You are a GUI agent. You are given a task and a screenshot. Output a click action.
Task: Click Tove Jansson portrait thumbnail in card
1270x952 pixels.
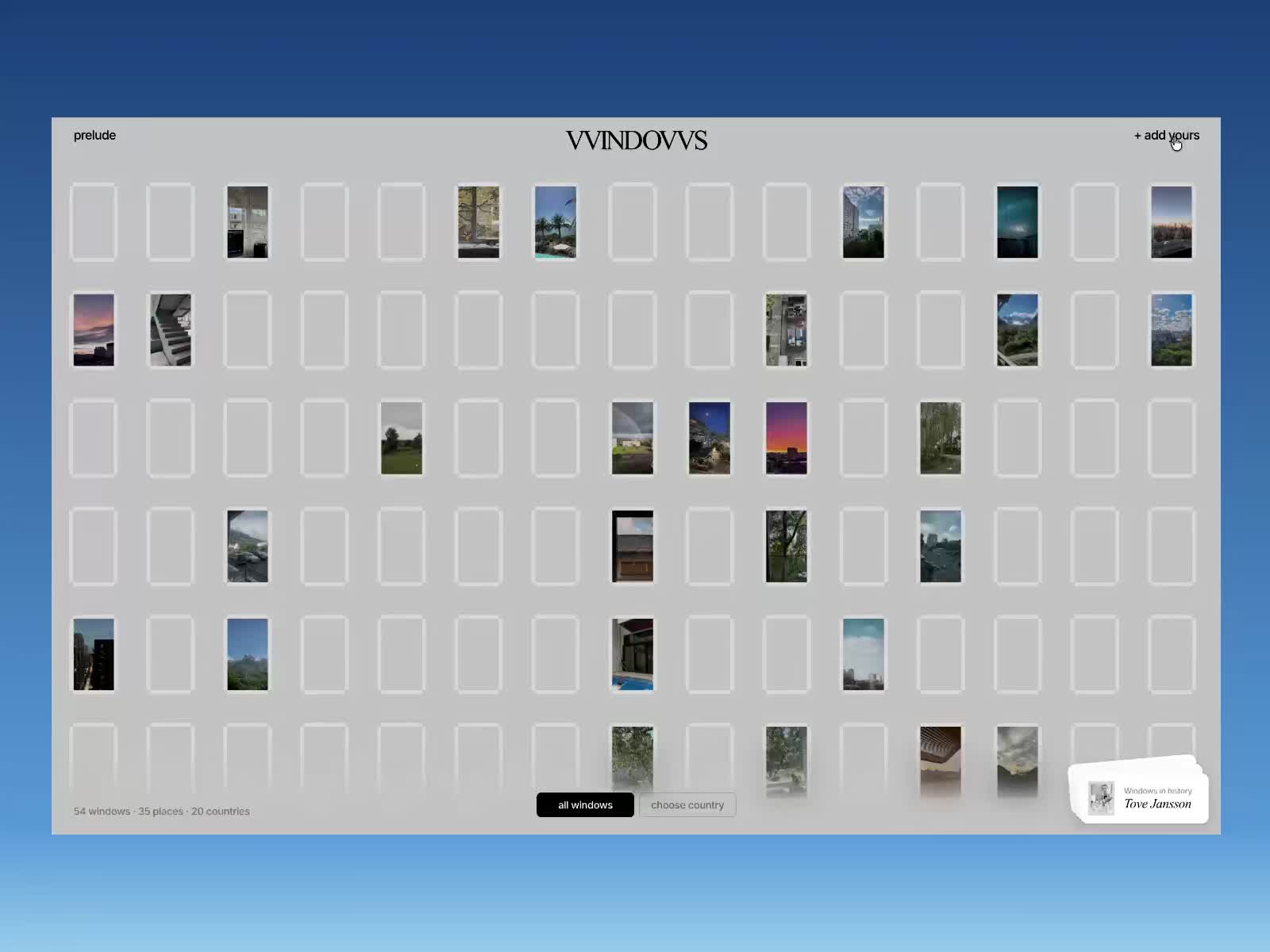click(x=1101, y=798)
